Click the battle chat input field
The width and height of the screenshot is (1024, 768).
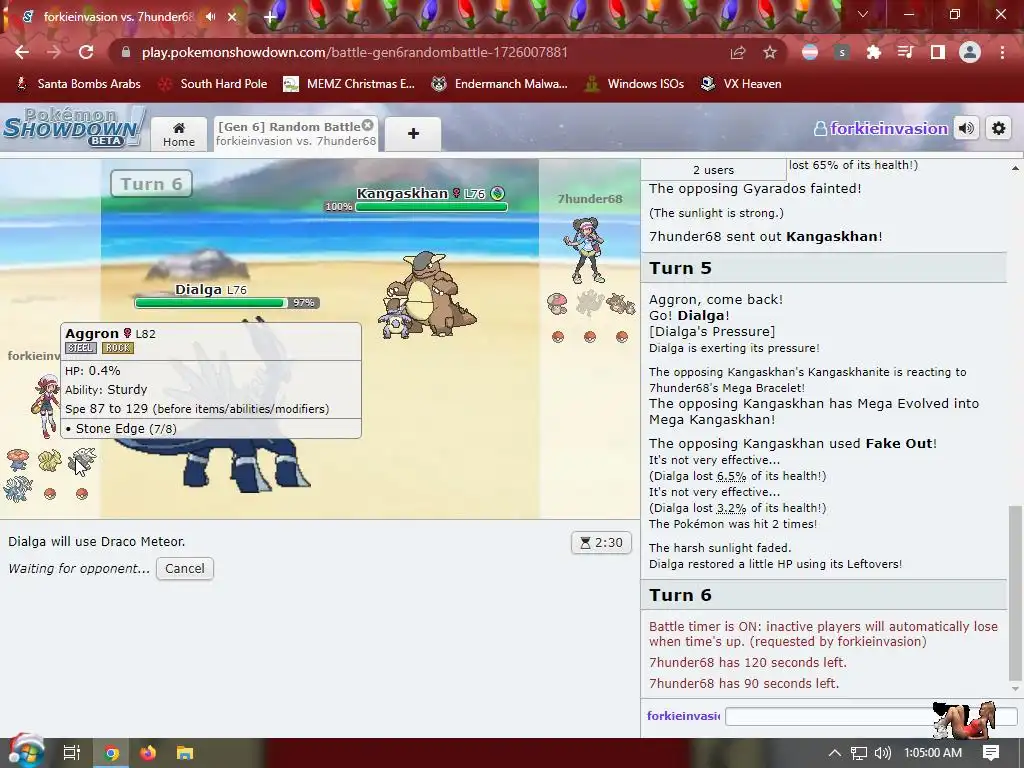[x=871, y=716]
